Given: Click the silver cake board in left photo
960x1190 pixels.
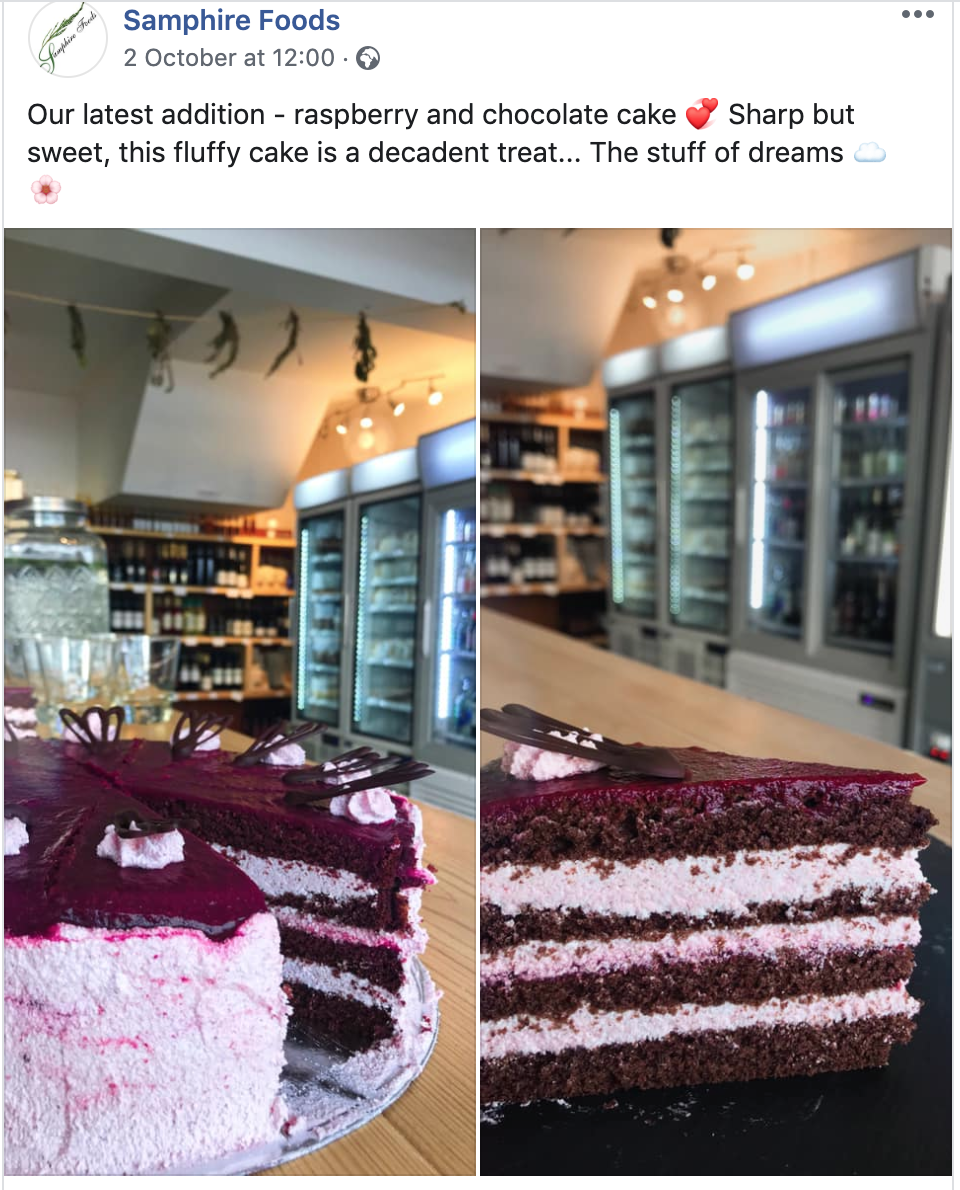Looking at the screenshot, I should [357, 1062].
